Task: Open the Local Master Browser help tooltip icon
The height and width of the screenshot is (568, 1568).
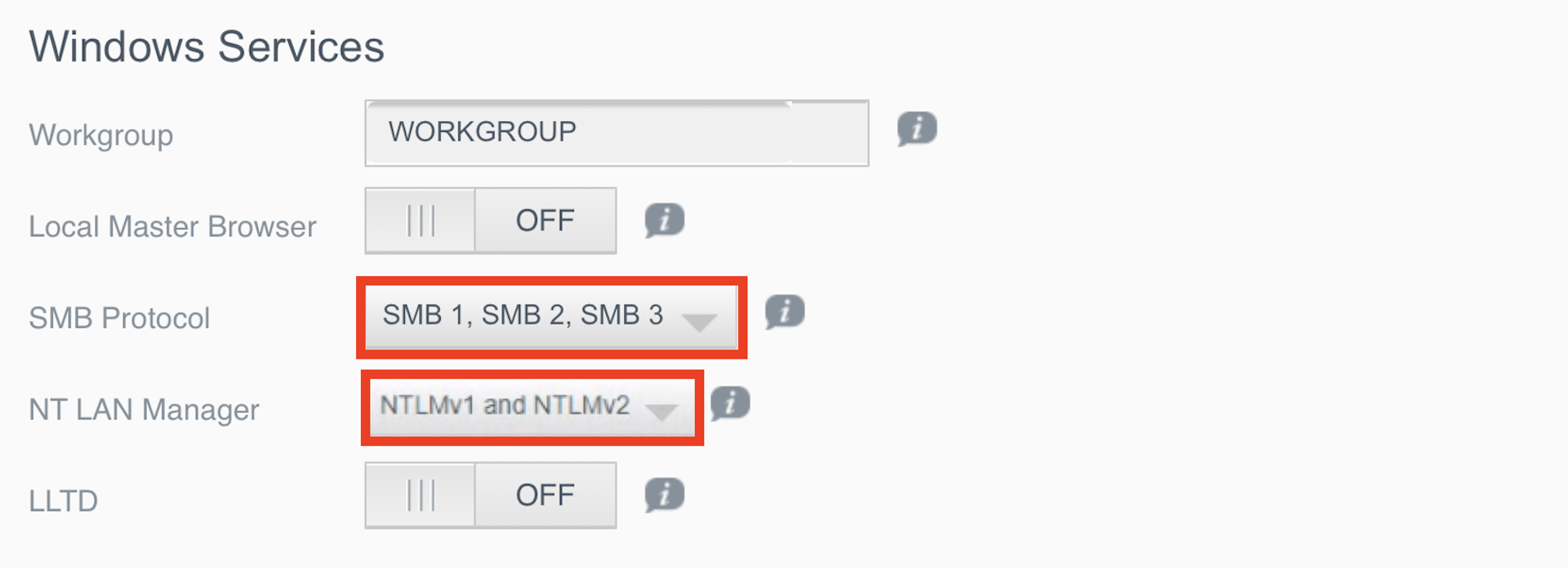Action: point(663,220)
